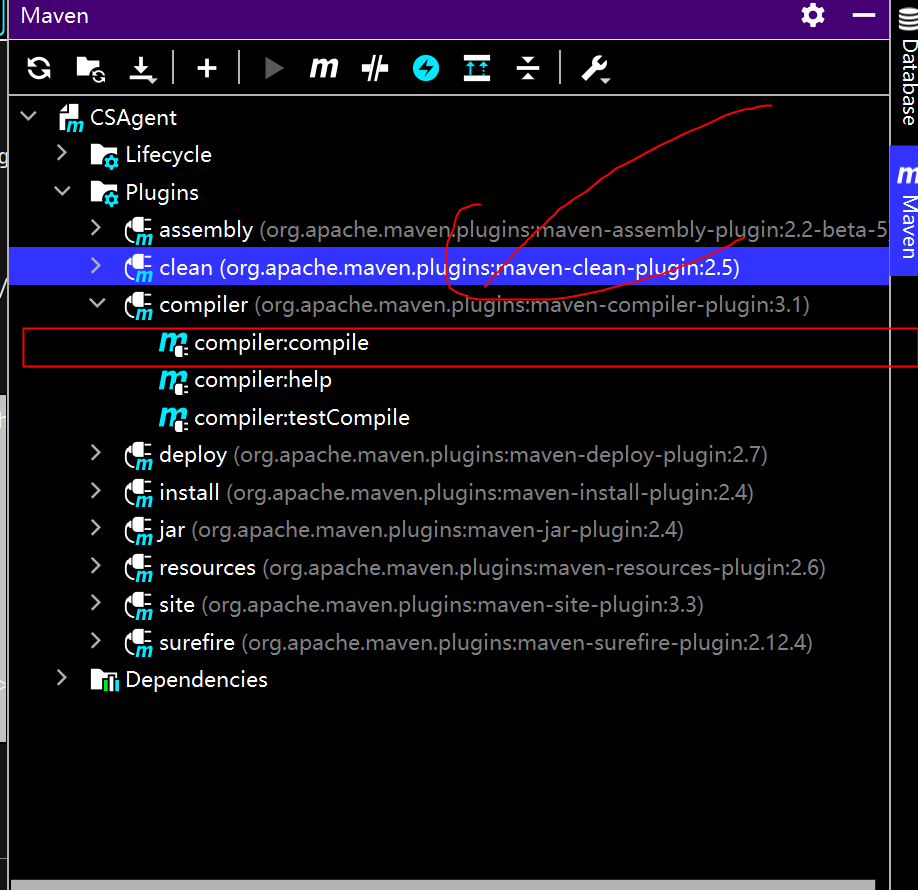The height and width of the screenshot is (890, 918).
Task: Expand the Dependencies node
Action: [x=62, y=678]
